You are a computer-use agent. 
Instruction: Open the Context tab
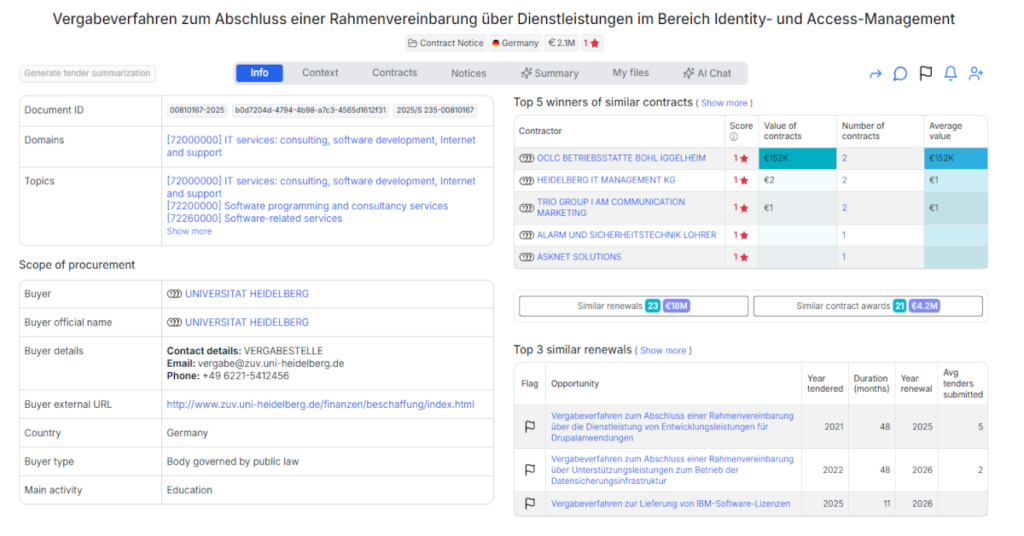pyautogui.click(x=320, y=73)
